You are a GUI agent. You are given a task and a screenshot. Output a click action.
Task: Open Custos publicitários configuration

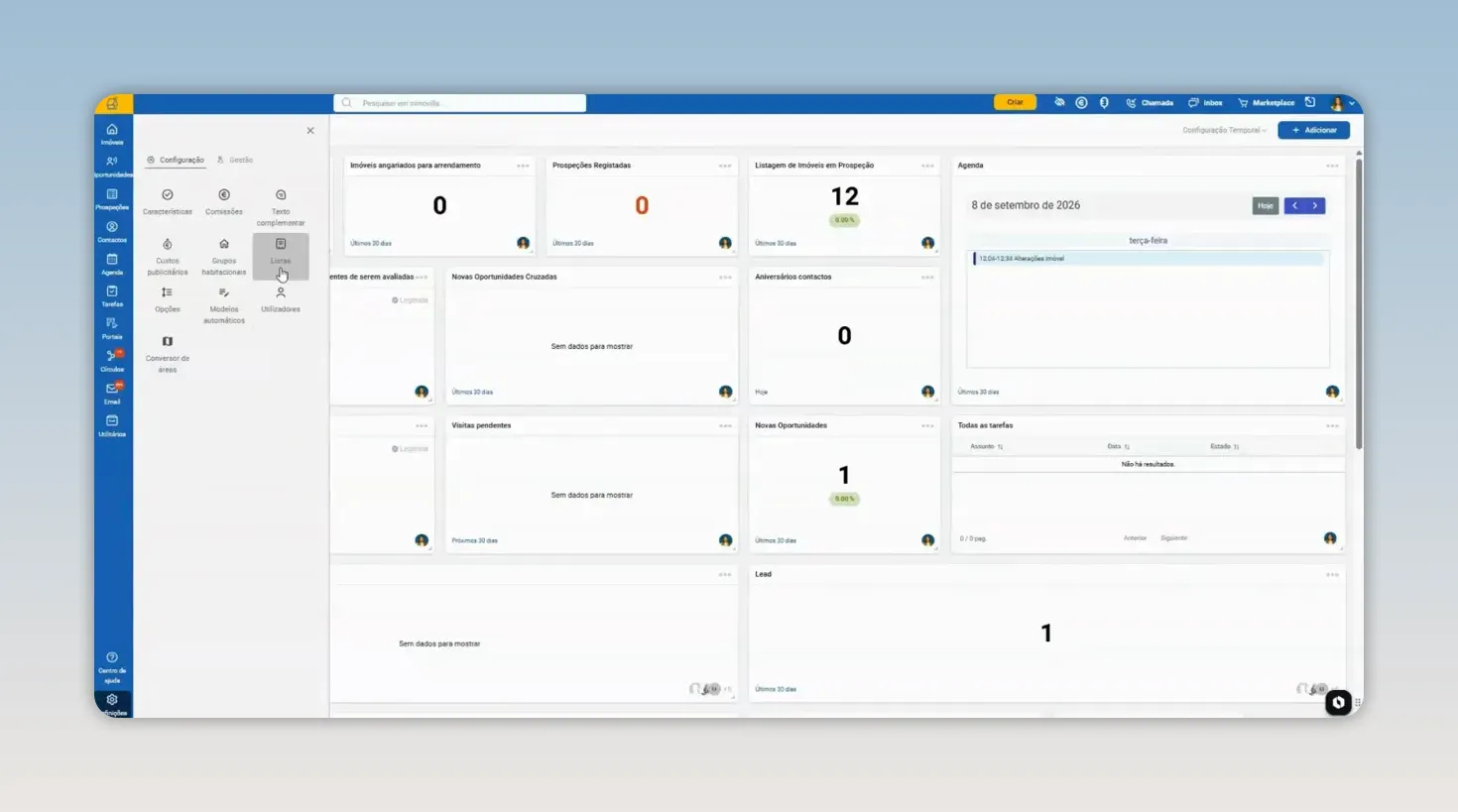click(168, 257)
